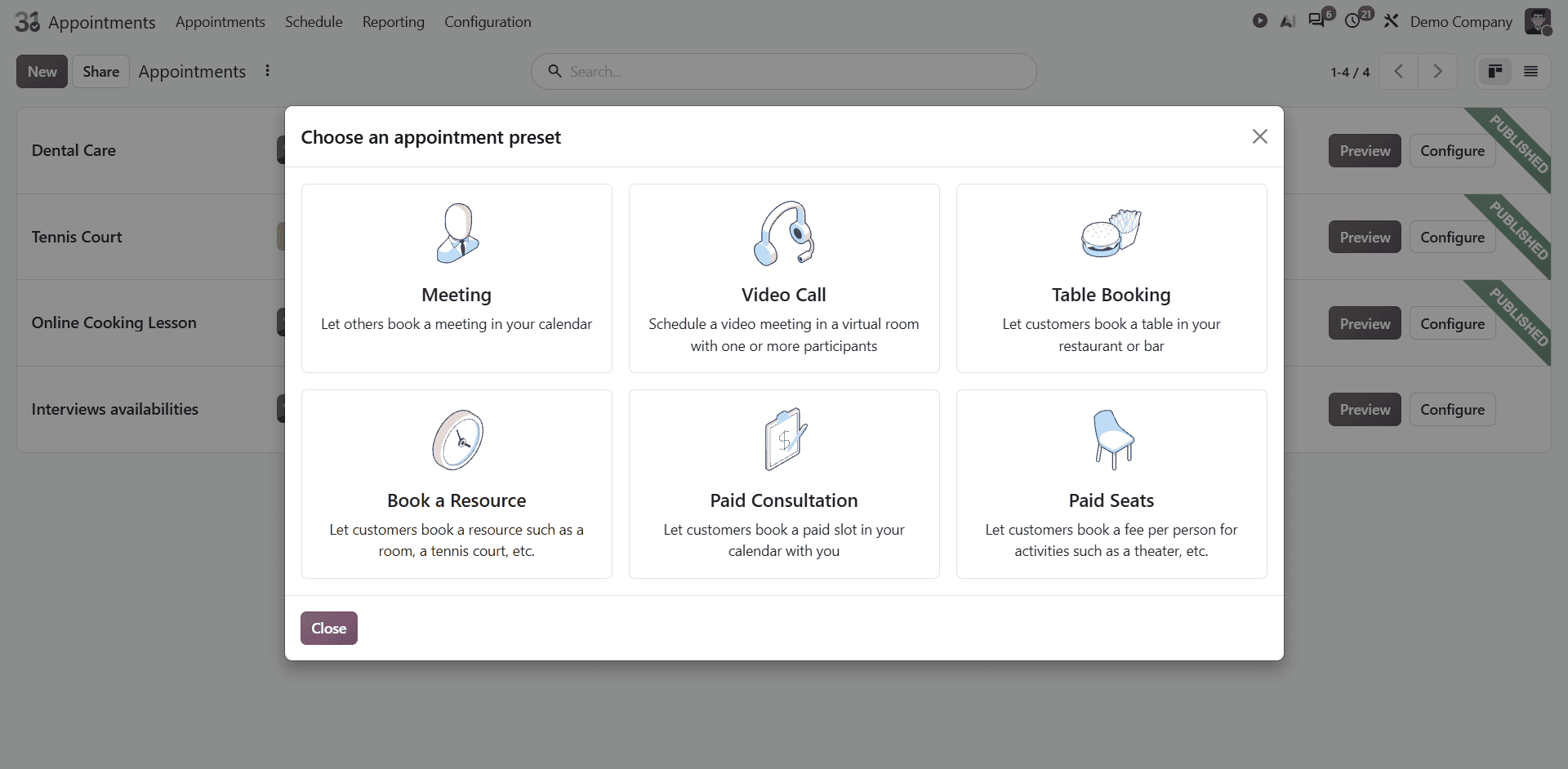Image resolution: width=1568 pixels, height=769 pixels.
Task: Click the three-dot actions menu icon
Action: (267, 71)
